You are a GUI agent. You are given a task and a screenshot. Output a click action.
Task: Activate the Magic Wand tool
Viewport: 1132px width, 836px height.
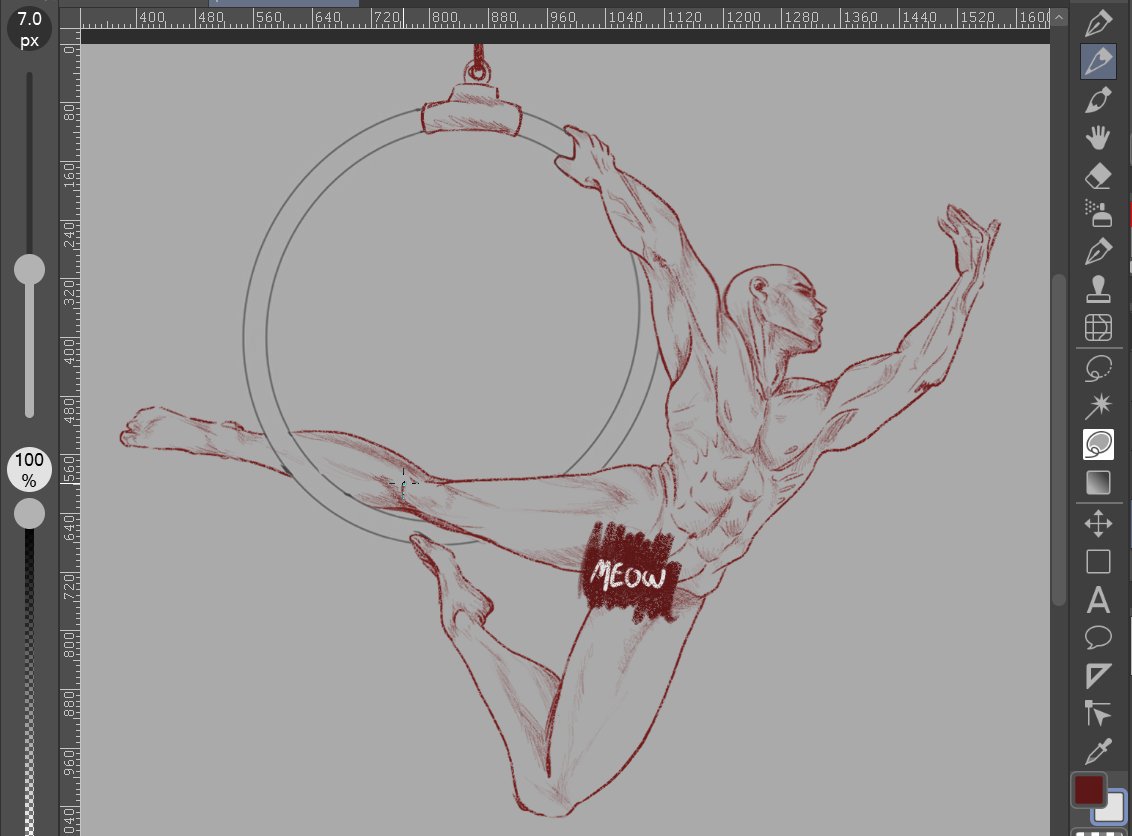coord(1098,406)
